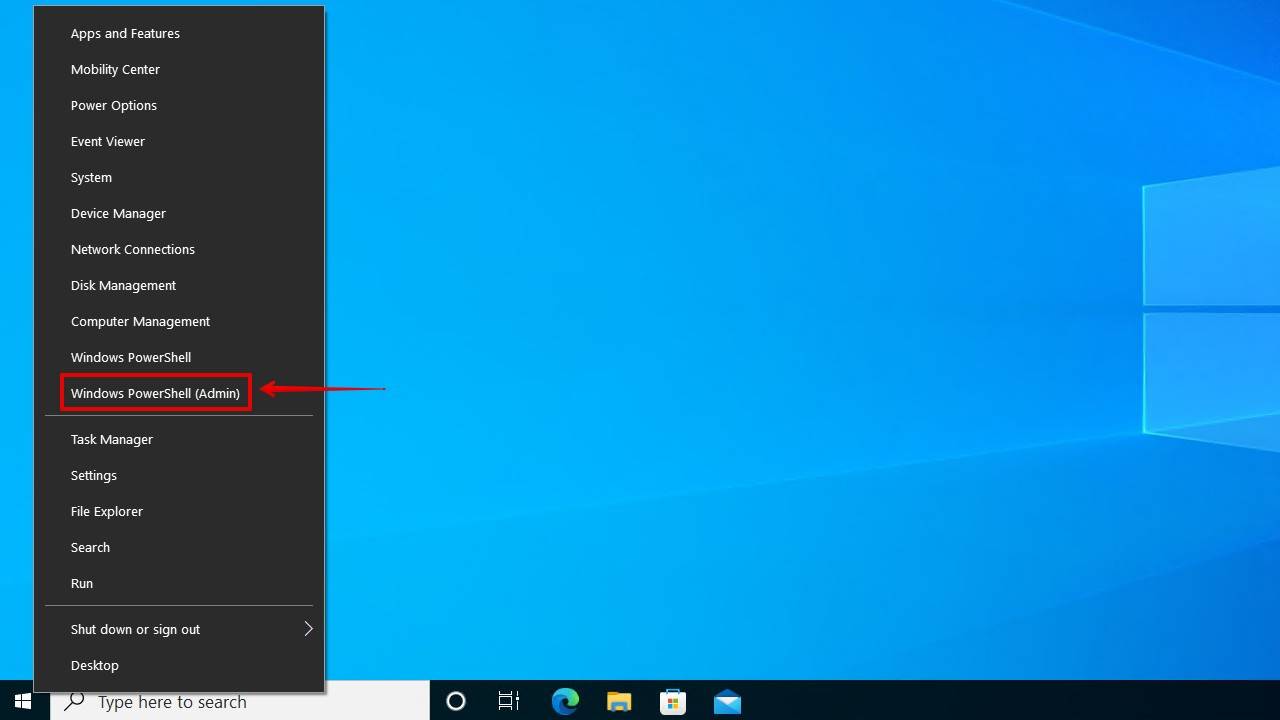Viewport: 1280px width, 720px height.
Task: Open Task View from the taskbar
Action: coord(509,701)
